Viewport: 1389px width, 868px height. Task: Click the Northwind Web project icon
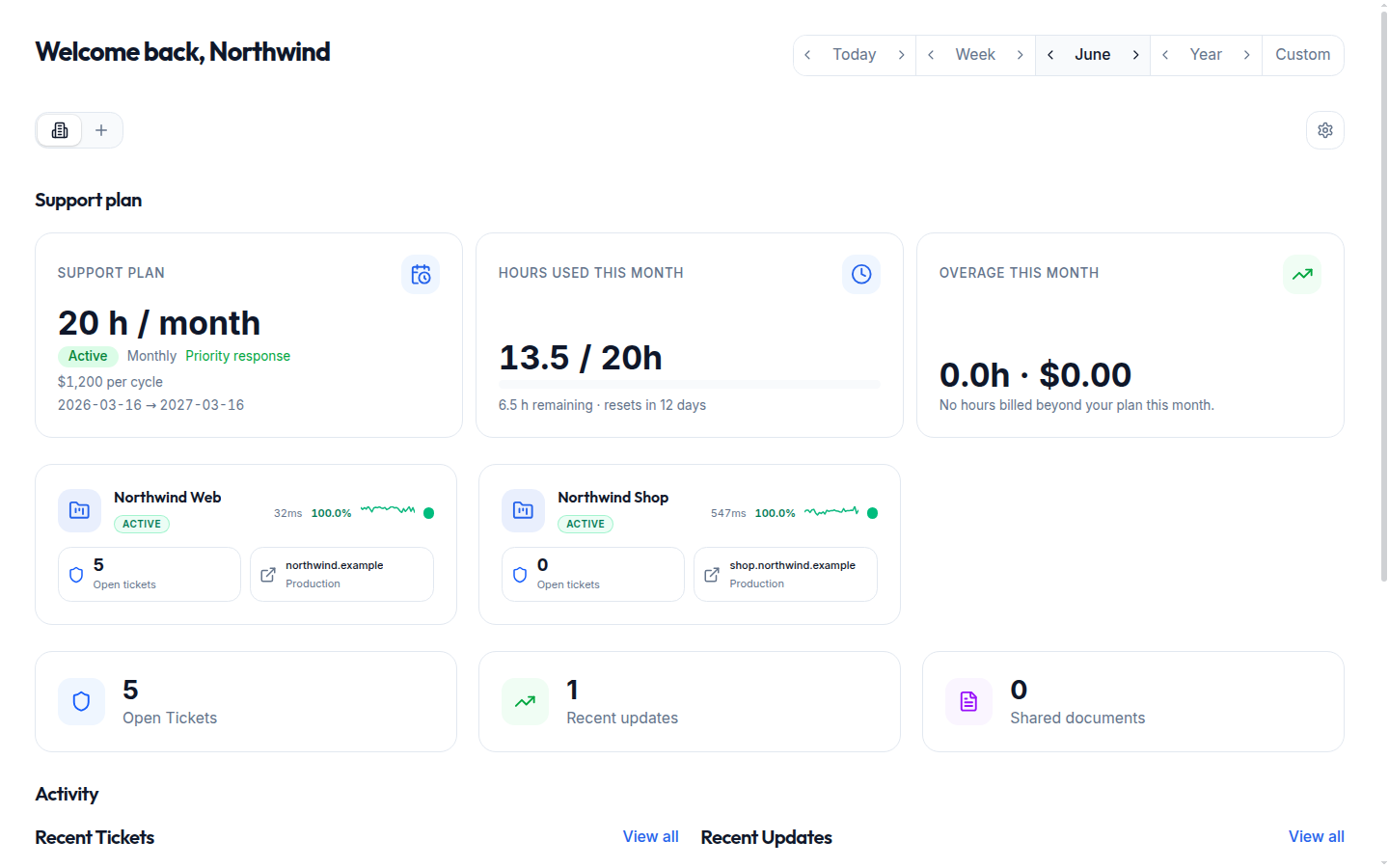point(79,510)
